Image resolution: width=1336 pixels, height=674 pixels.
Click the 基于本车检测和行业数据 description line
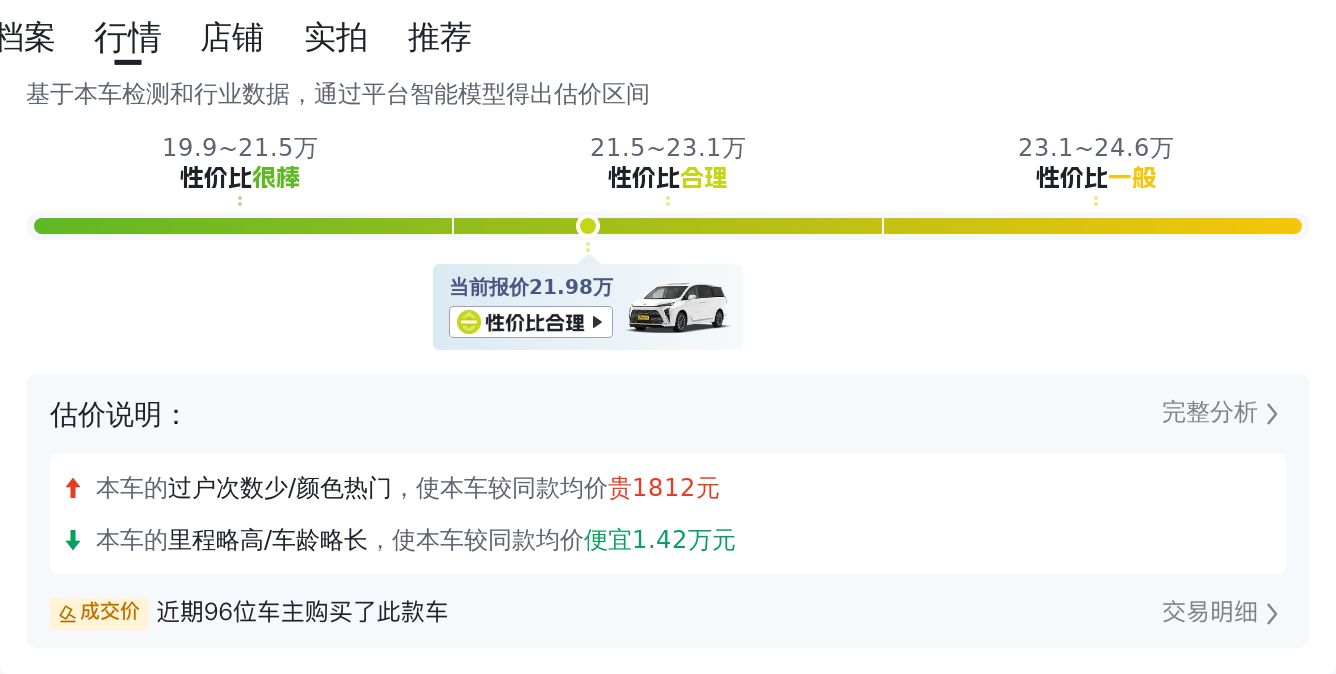[338, 94]
